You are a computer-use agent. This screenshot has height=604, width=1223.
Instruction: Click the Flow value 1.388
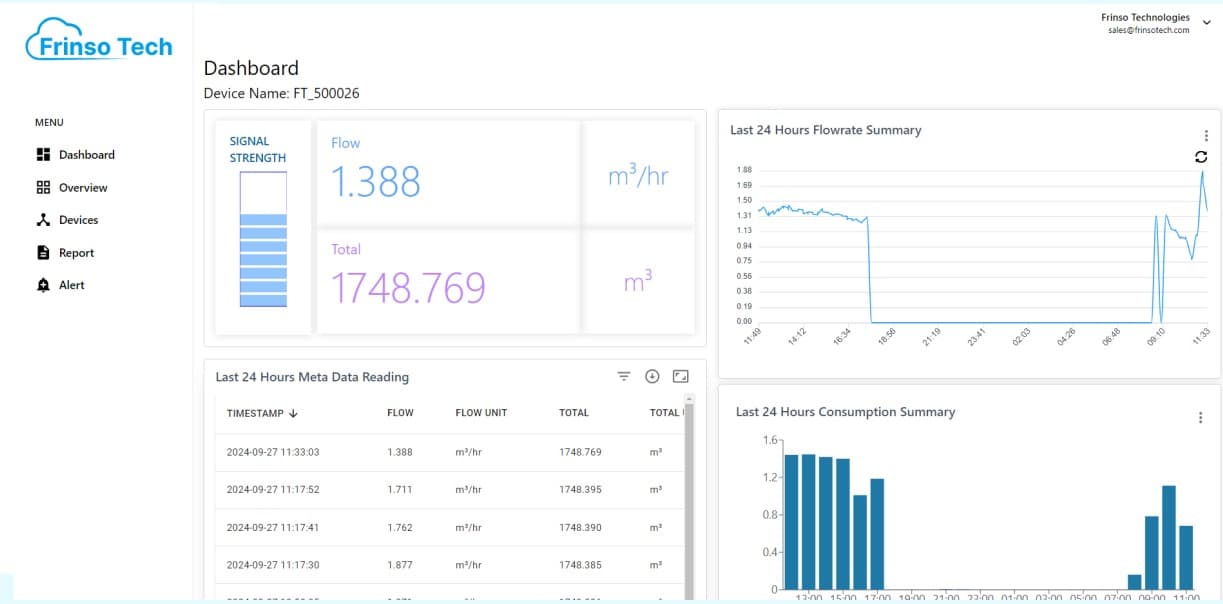click(376, 182)
